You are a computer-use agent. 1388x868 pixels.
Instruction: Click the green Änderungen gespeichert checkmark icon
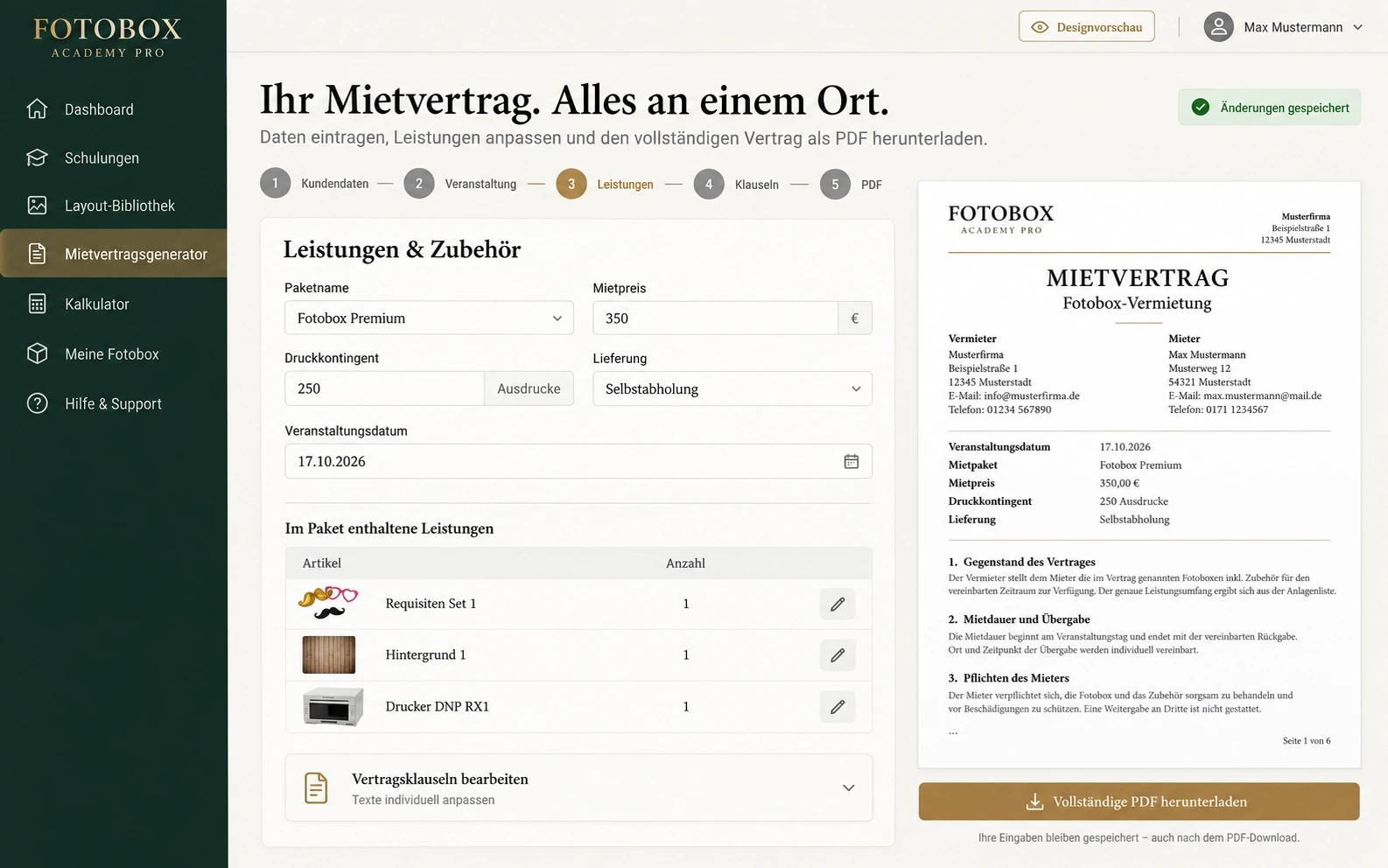point(1201,108)
